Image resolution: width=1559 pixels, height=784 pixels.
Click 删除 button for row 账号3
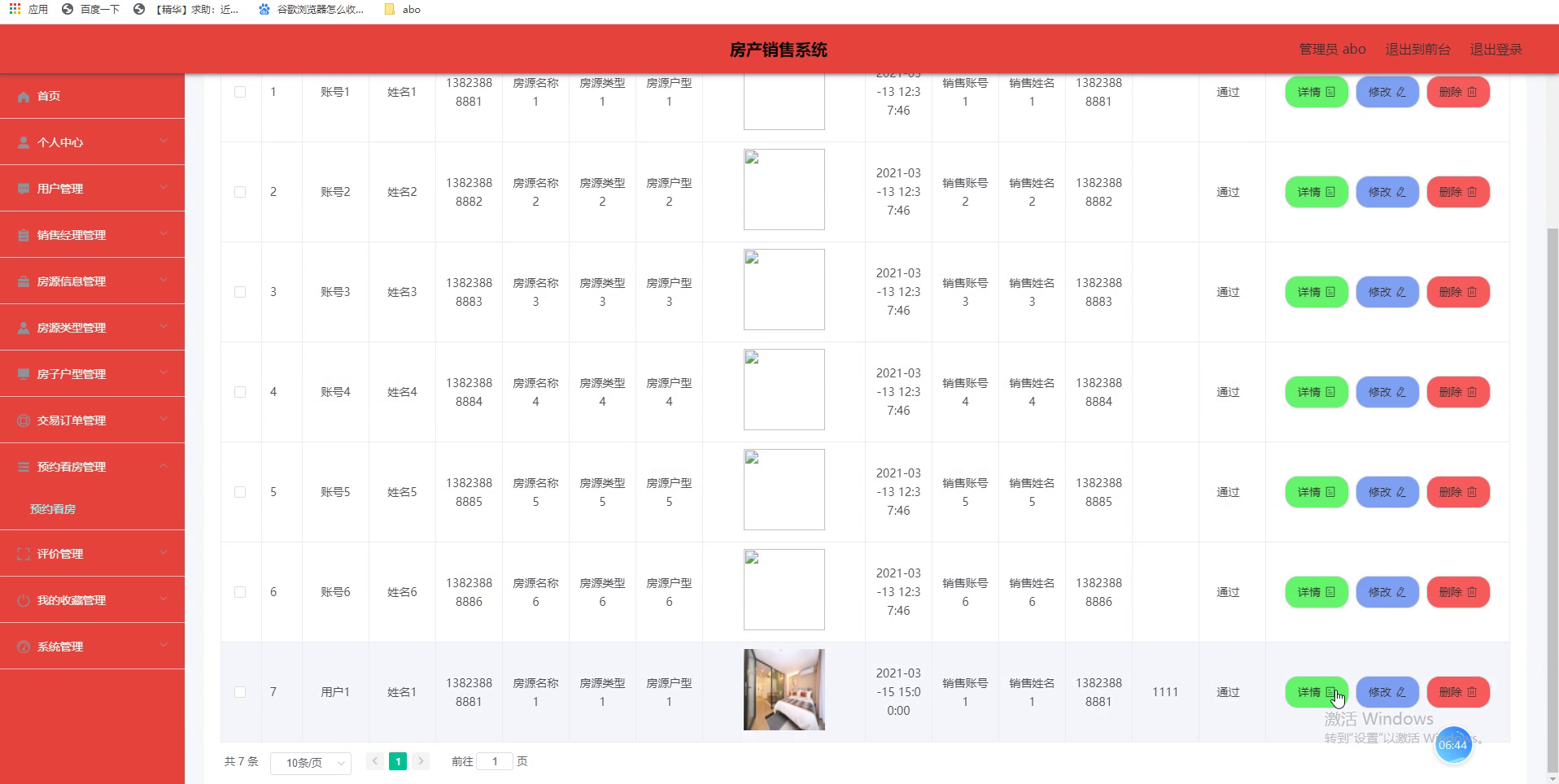point(1458,292)
